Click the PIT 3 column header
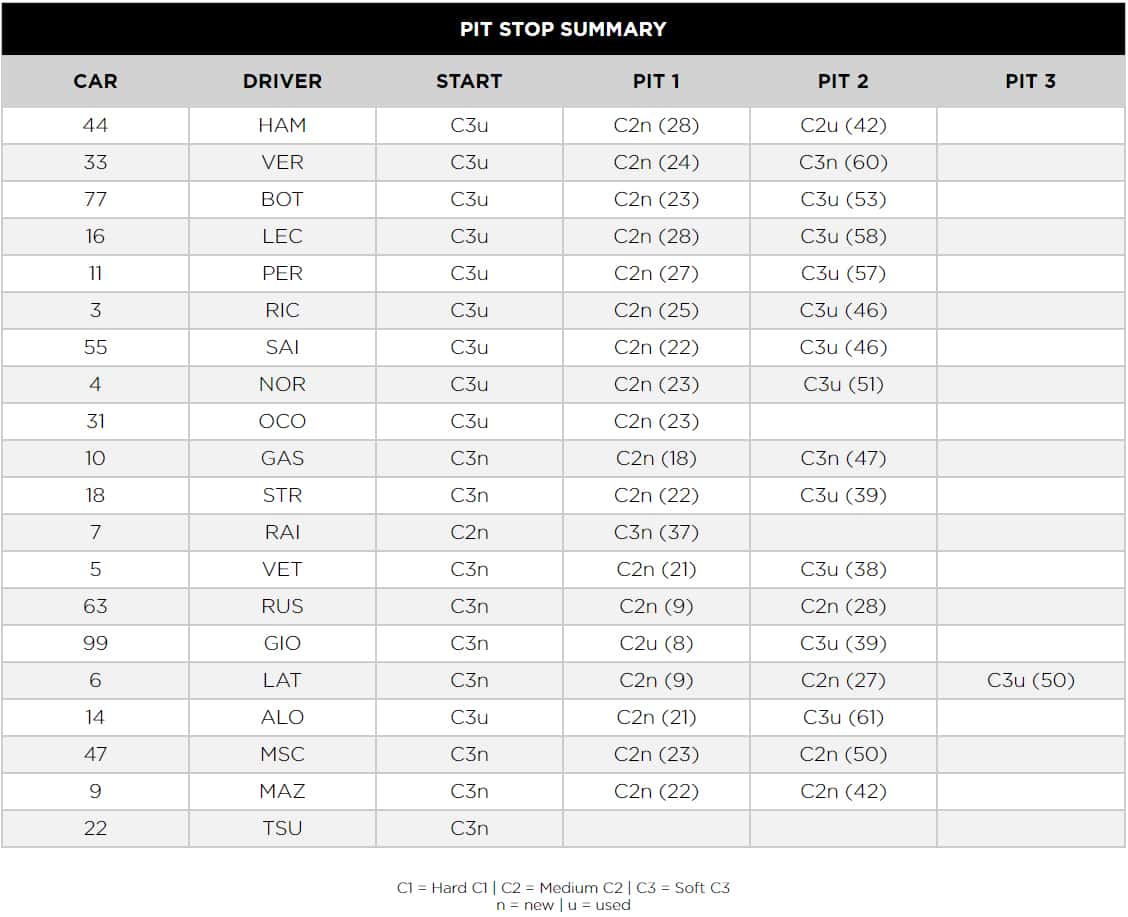1128x917 pixels. [1031, 81]
